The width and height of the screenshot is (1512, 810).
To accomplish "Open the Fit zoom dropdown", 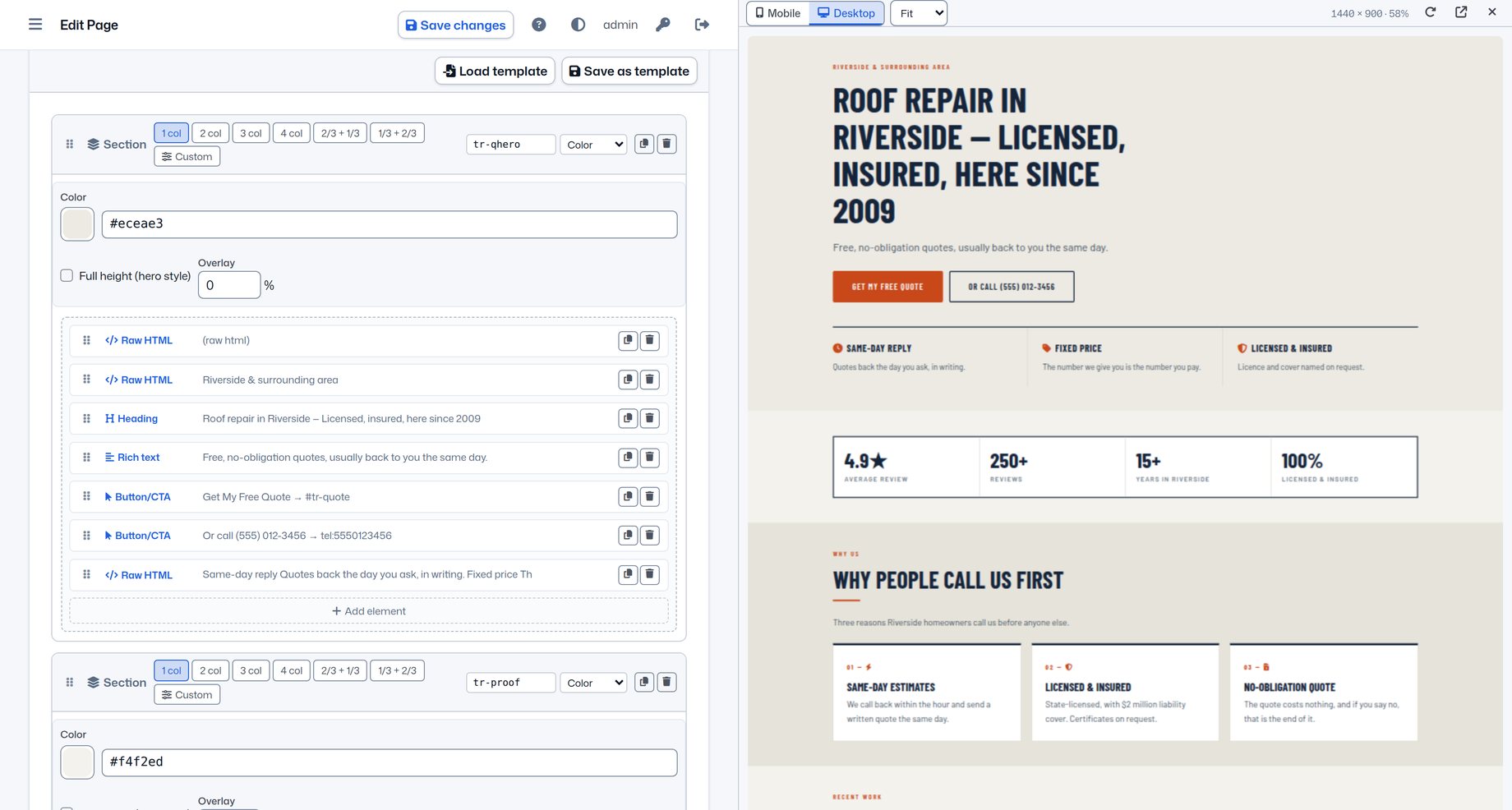I will 919,13.
